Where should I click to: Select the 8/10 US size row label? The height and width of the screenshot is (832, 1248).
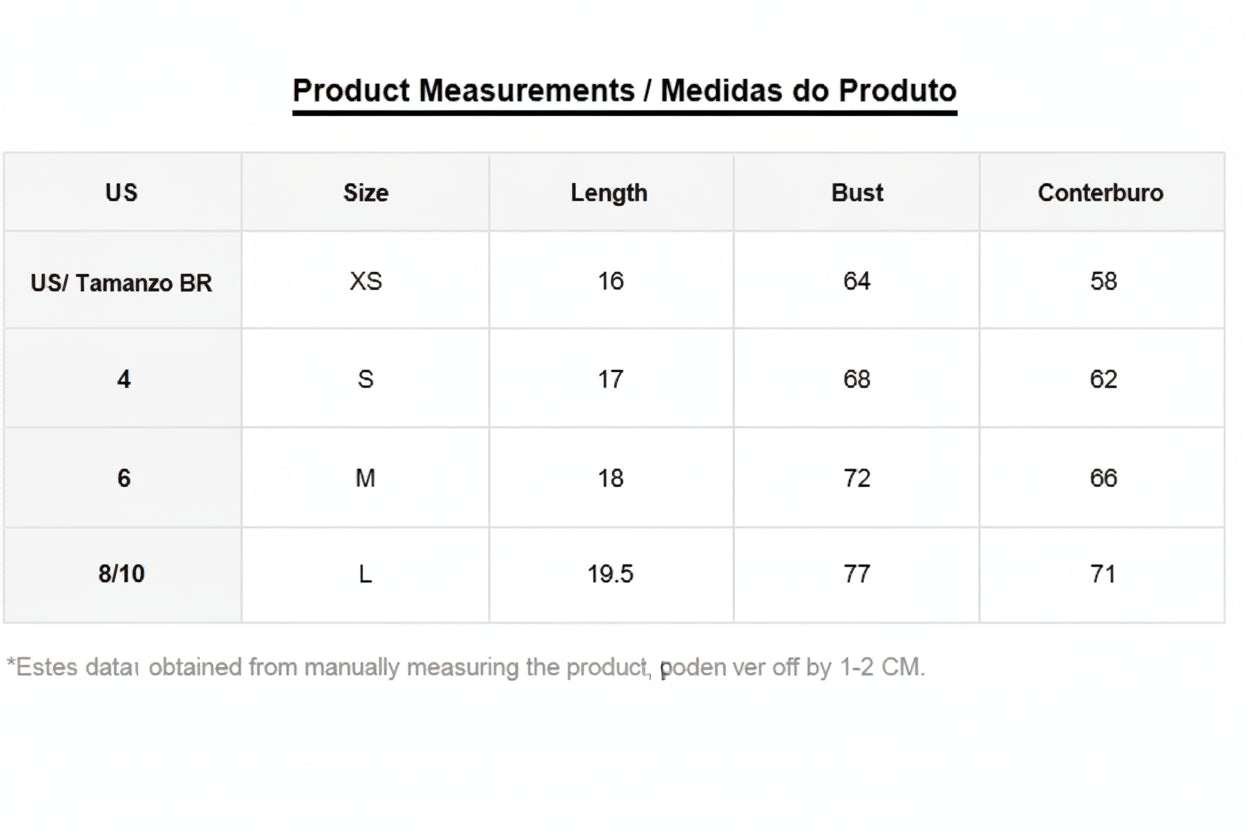121,574
